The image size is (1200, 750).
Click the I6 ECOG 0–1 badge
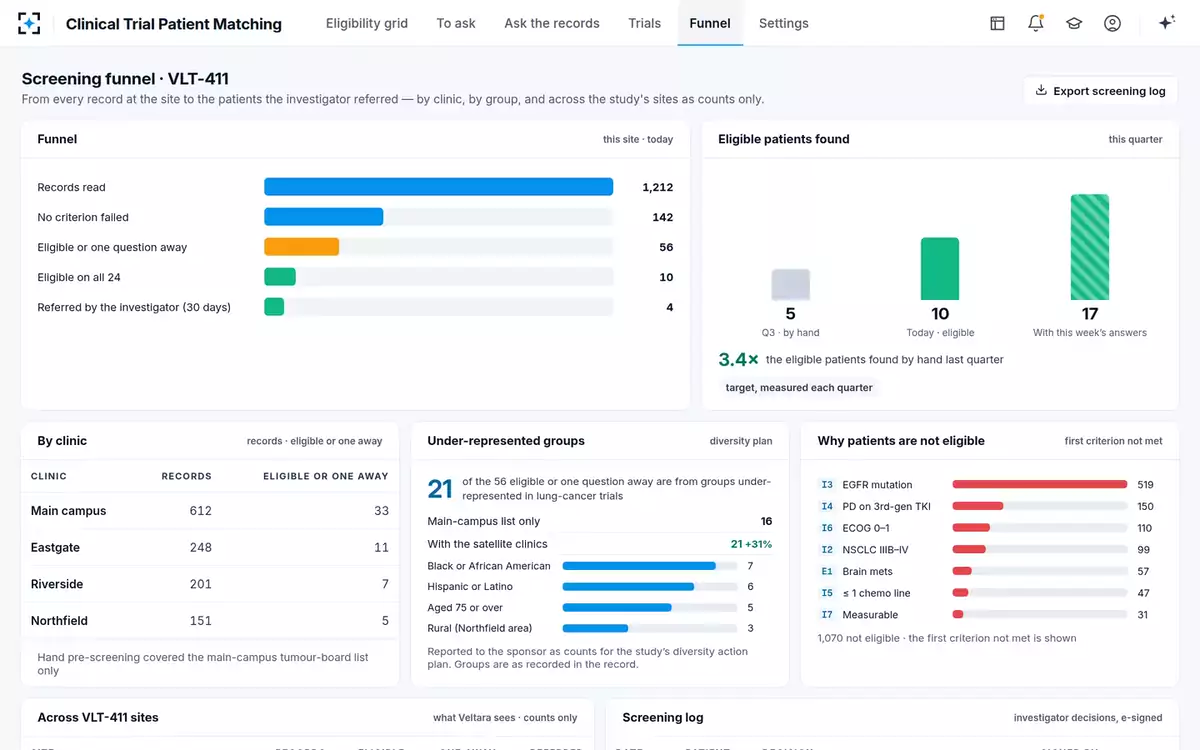(x=827, y=528)
